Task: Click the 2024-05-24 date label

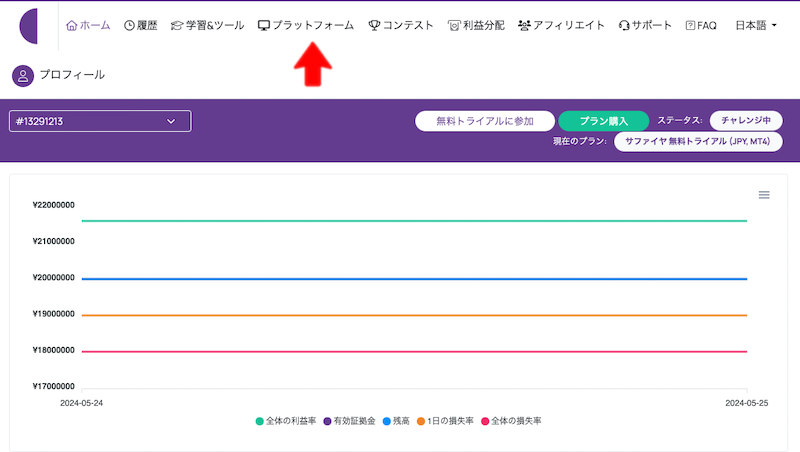Action: coord(82,403)
